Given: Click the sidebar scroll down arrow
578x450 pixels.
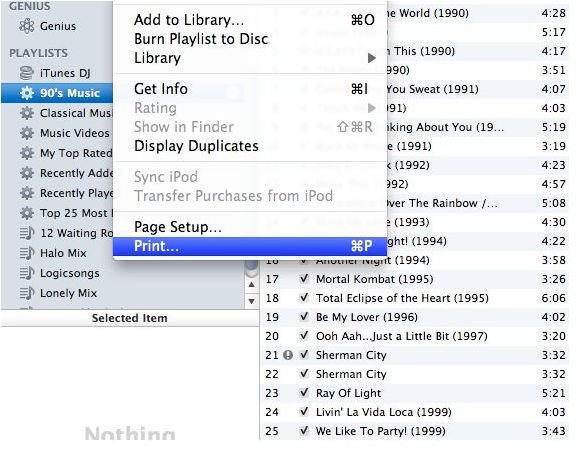Looking at the screenshot, I should tap(251, 301).
